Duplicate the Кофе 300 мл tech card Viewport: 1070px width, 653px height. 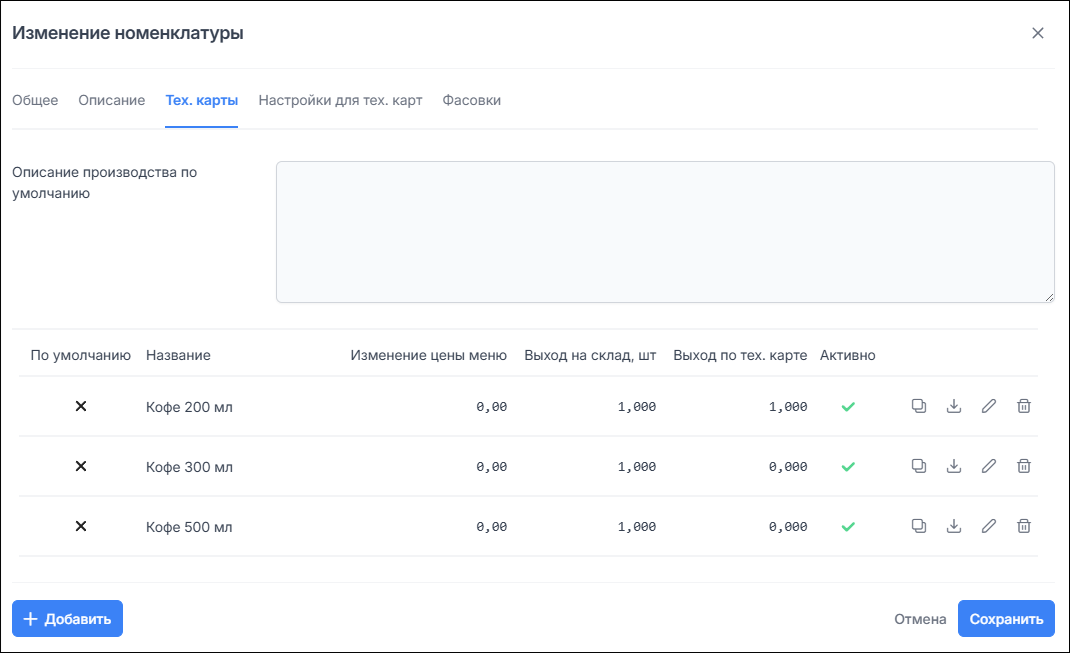[918, 466]
